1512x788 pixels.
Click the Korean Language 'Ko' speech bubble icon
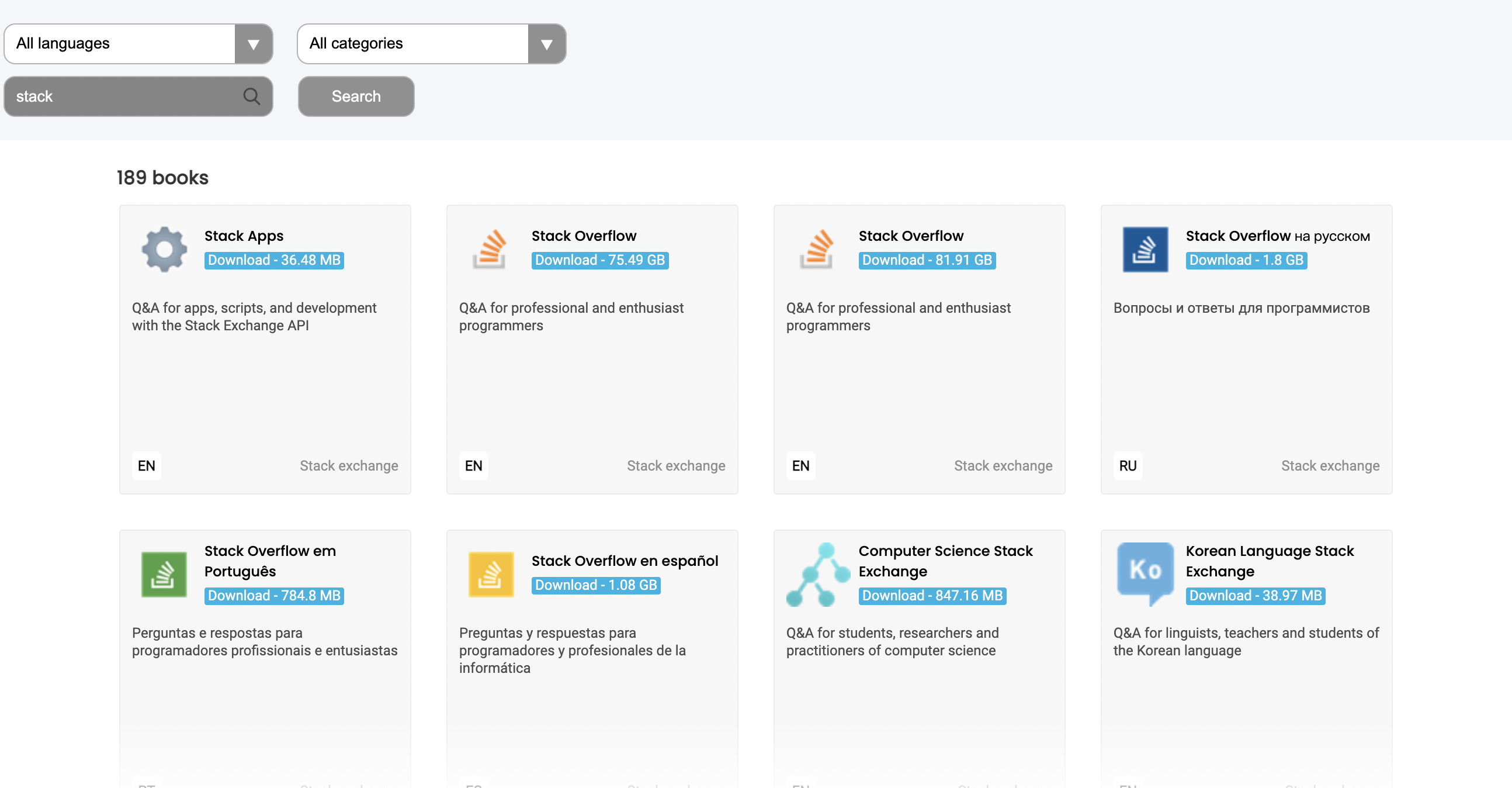pos(1145,573)
